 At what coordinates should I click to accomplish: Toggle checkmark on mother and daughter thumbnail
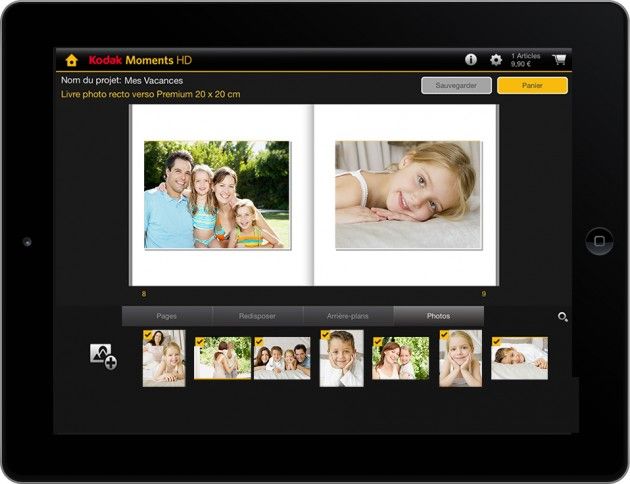pos(377,342)
